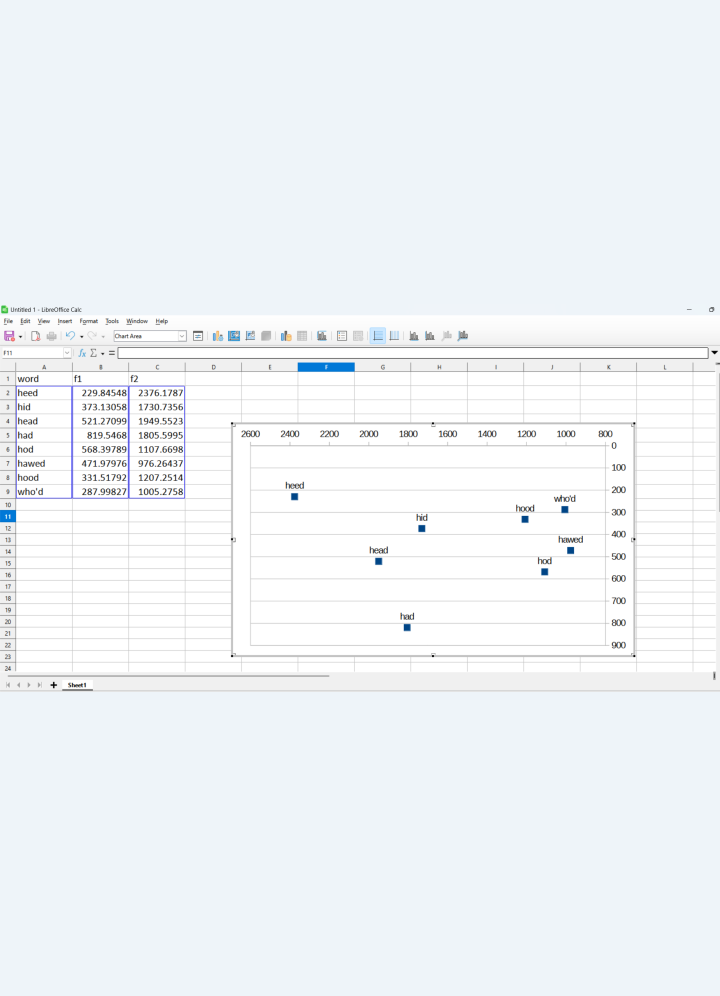Image resolution: width=720 pixels, height=996 pixels.
Task: Click the add new sheet plus button
Action: click(53, 685)
